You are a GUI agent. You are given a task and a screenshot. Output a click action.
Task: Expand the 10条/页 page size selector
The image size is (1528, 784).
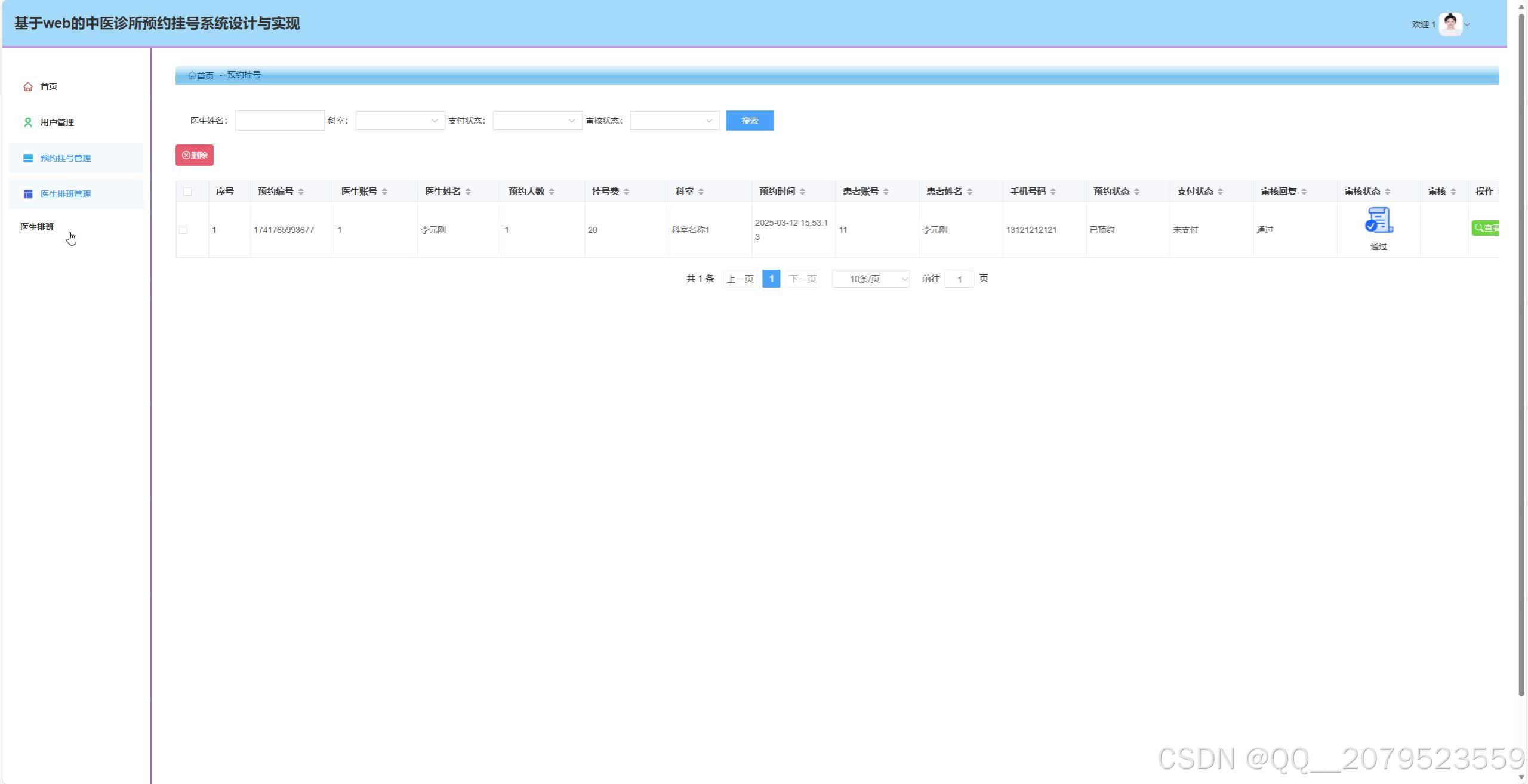[x=870, y=279]
